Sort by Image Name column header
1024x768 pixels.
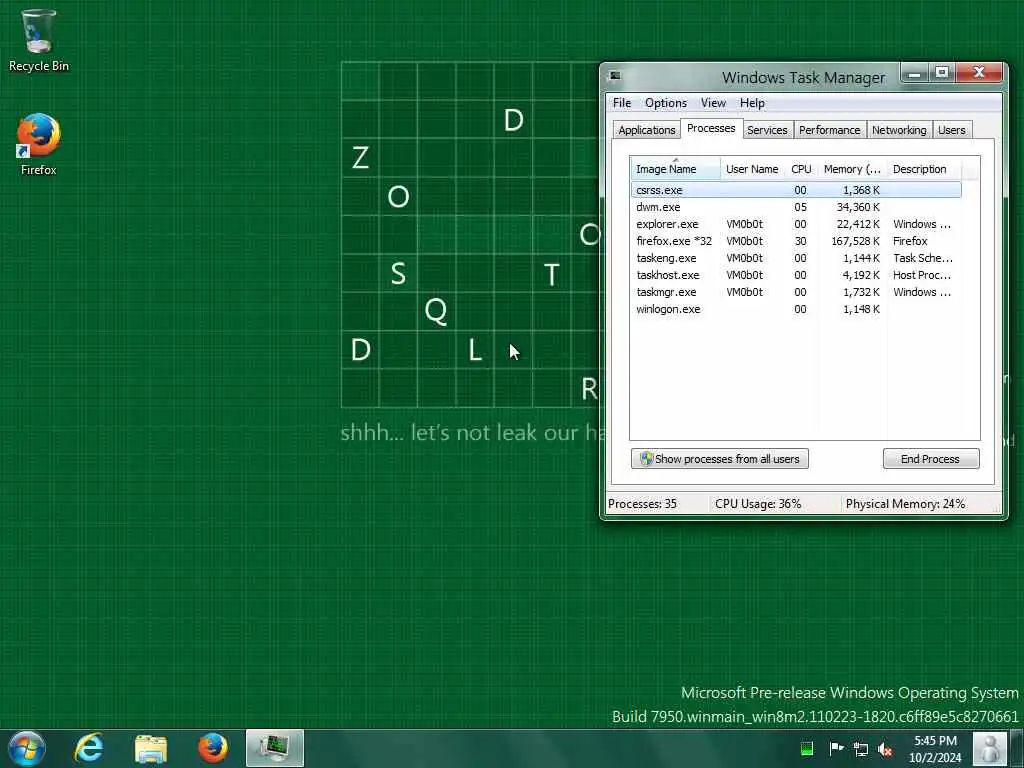click(x=675, y=169)
